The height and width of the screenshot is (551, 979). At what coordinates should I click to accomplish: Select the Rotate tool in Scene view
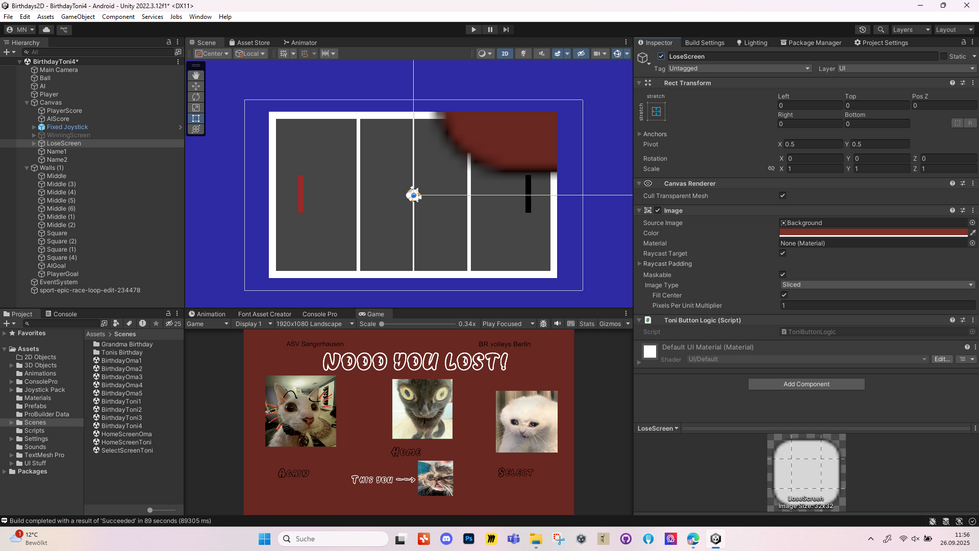click(x=196, y=97)
